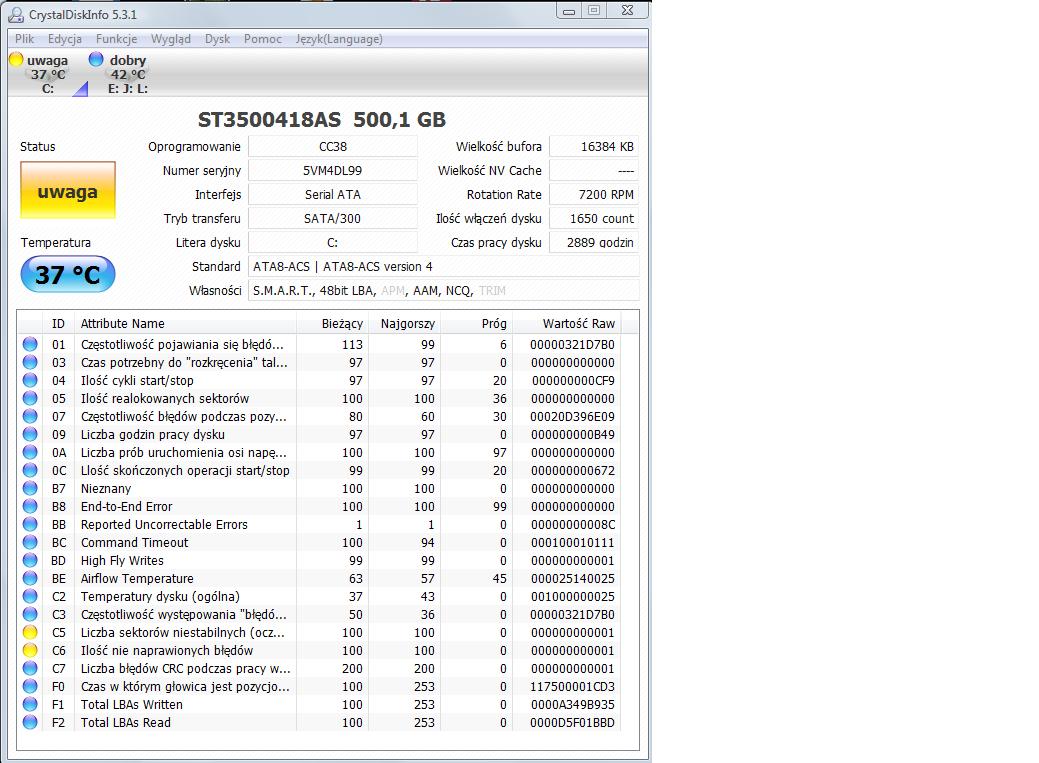The image size is (1039, 763).
Task: Click the Attribute Name column header
Action: 186,323
